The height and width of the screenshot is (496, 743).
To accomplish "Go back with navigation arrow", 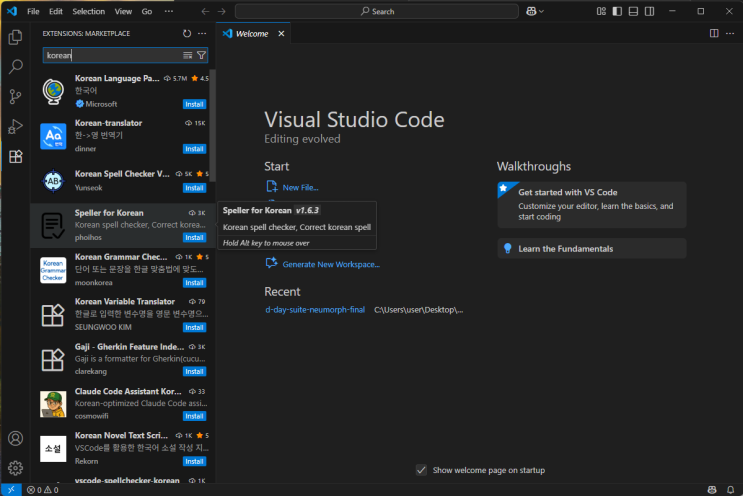I will pyautogui.click(x=205, y=11).
